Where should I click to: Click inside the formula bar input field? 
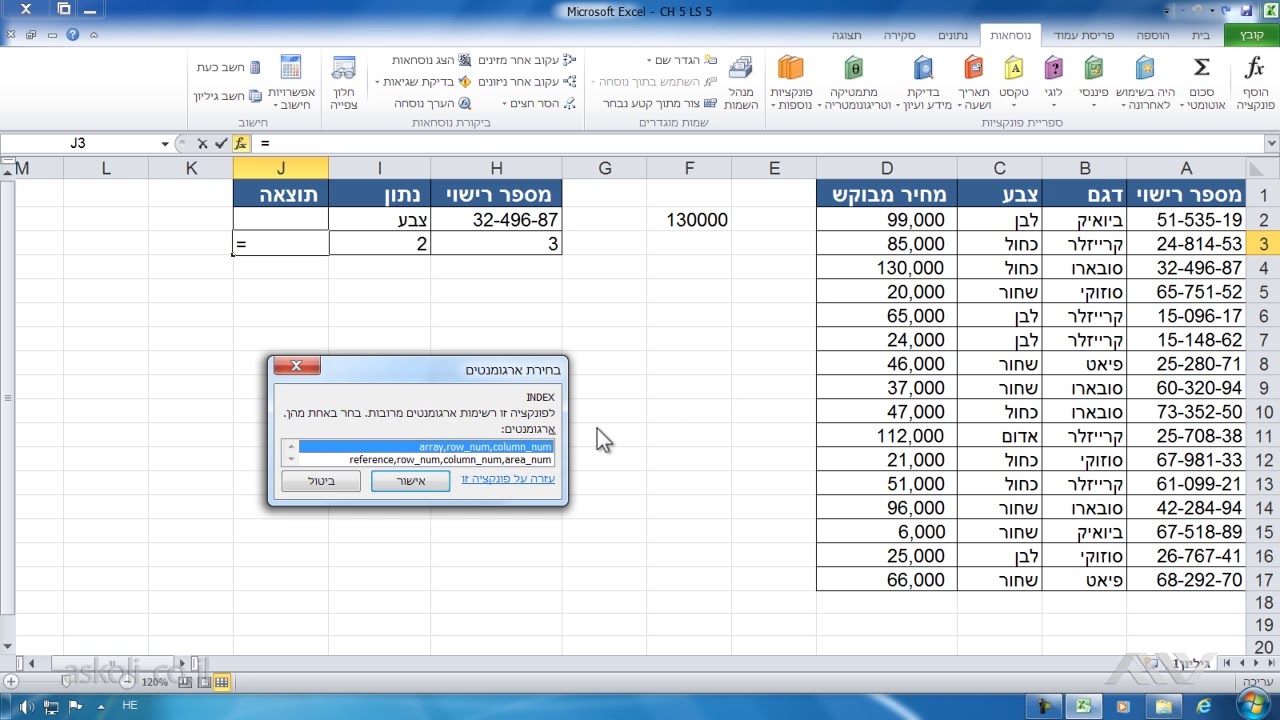click(760, 144)
